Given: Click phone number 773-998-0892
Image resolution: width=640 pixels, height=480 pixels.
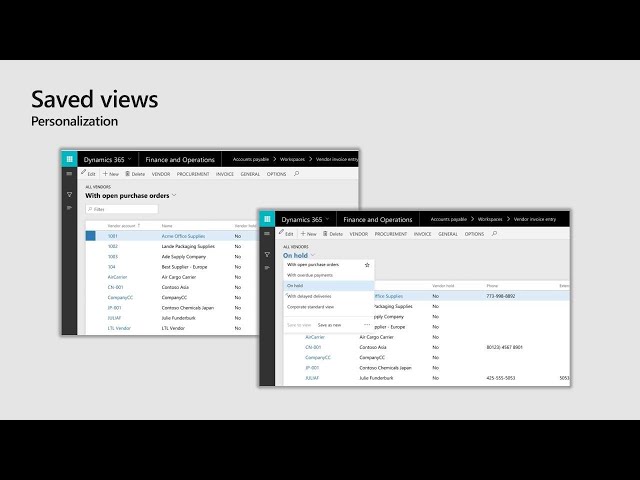Looking at the screenshot, I should coord(501,296).
